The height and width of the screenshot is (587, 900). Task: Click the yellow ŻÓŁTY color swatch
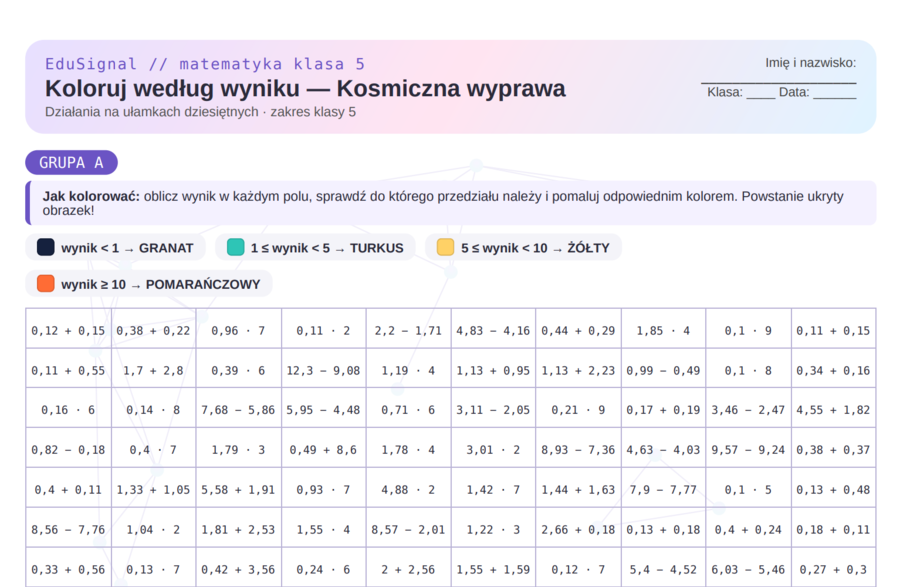tap(445, 247)
